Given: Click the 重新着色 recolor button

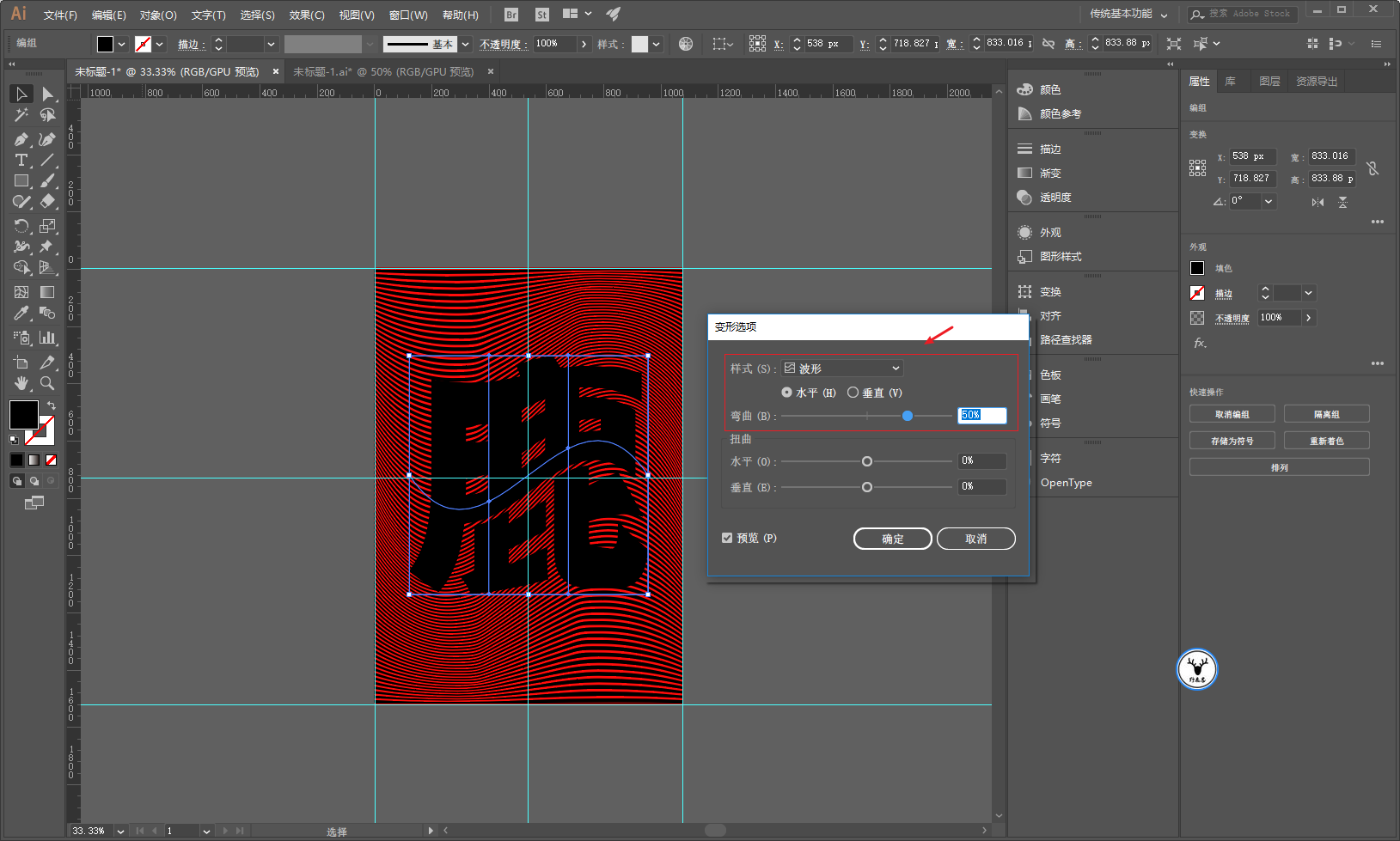Looking at the screenshot, I should [1326, 441].
